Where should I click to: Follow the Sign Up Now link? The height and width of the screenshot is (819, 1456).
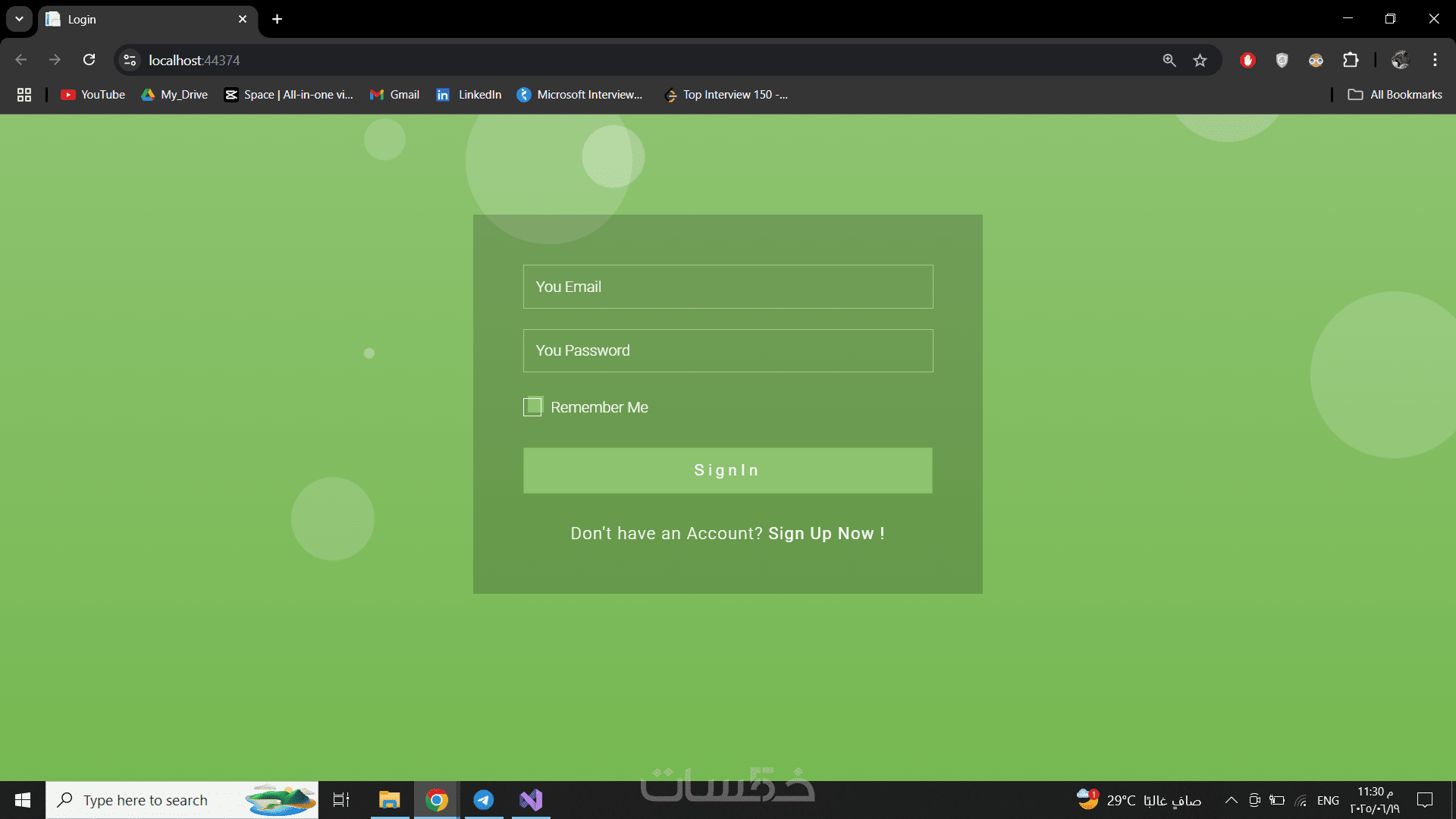point(826,534)
